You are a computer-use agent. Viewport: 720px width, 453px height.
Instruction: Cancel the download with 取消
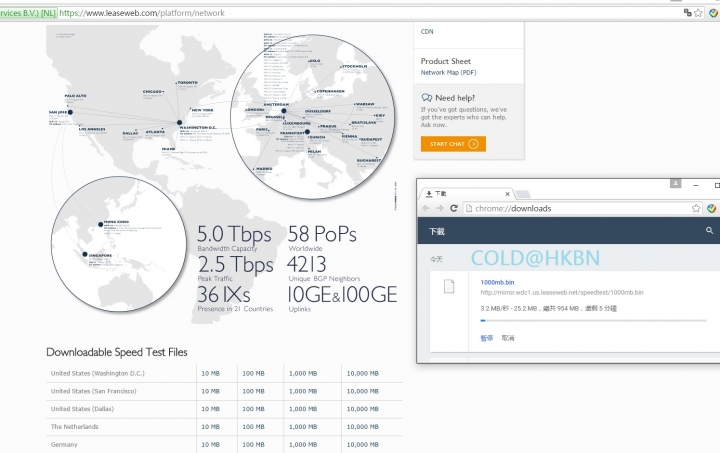point(508,338)
